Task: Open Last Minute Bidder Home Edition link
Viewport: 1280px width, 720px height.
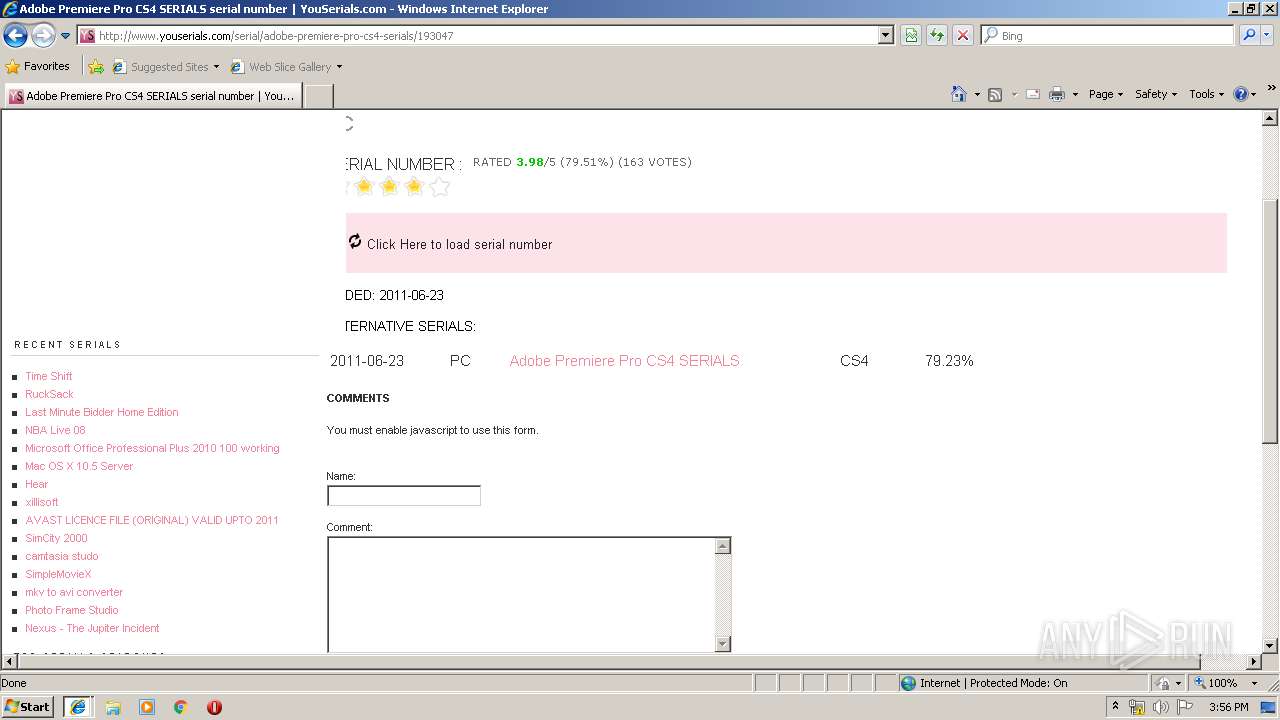Action: click(x=102, y=412)
